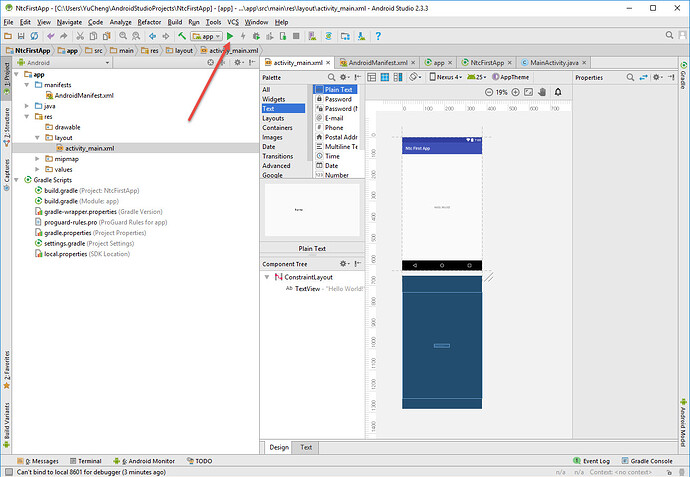Click the Undo arrow icon

click(51, 36)
